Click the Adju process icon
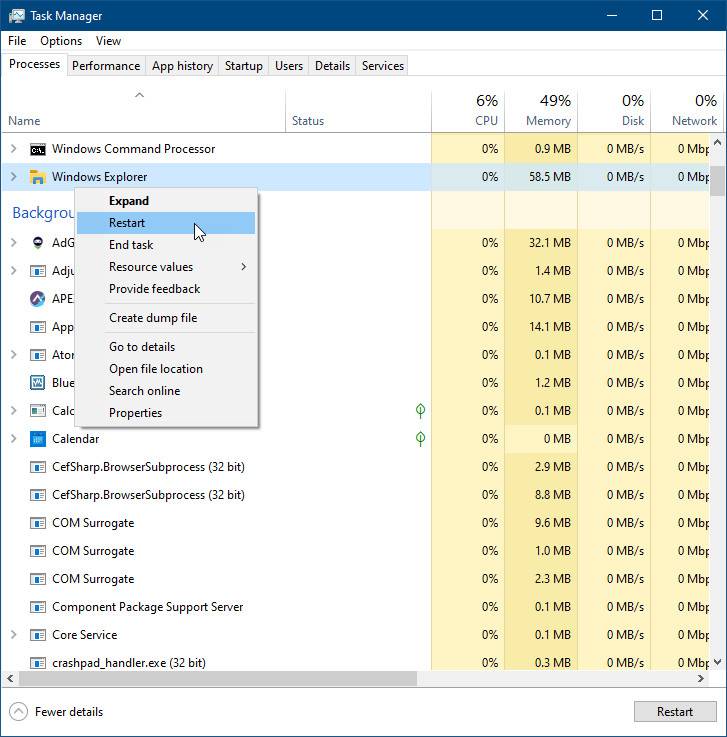The height and width of the screenshot is (737, 727). pyautogui.click(x=38, y=271)
